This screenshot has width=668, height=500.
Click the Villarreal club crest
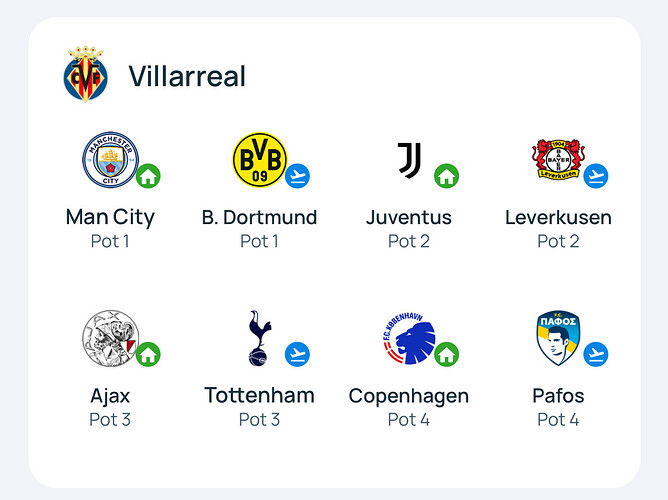pyautogui.click(x=86, y=74)
